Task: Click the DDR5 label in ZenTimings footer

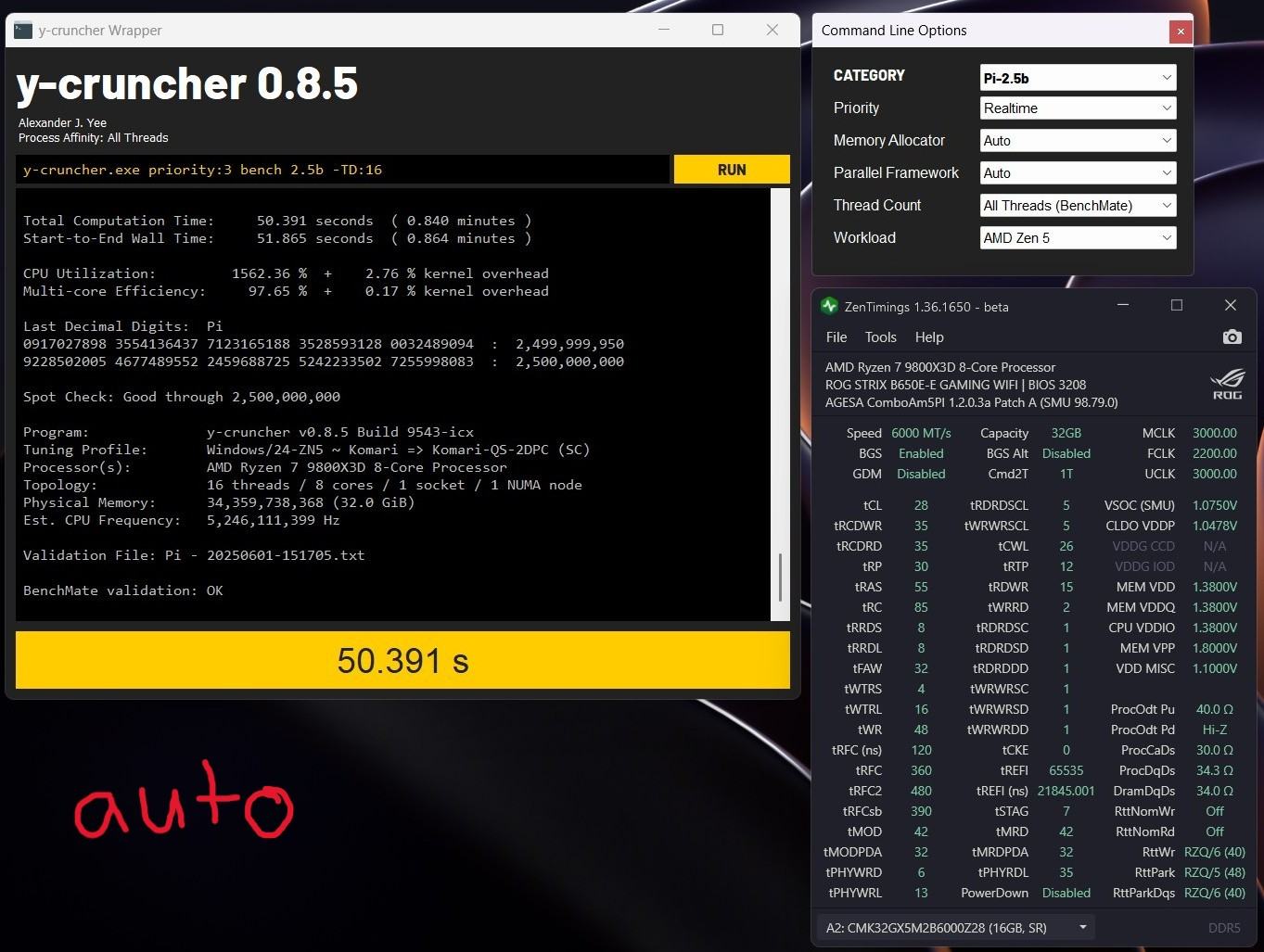Action: pyautogui.click(x=1224, y=928)
